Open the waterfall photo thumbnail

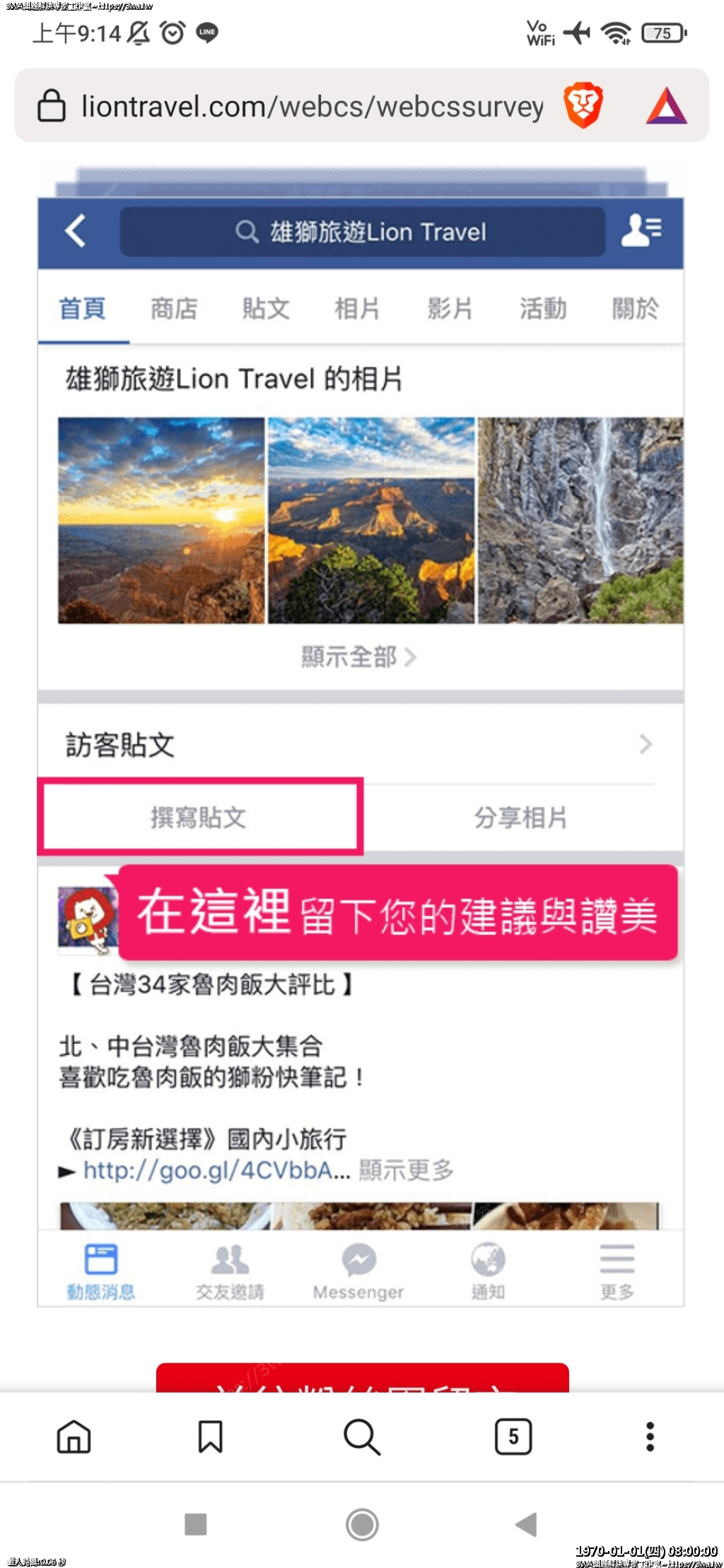point(580,521)
